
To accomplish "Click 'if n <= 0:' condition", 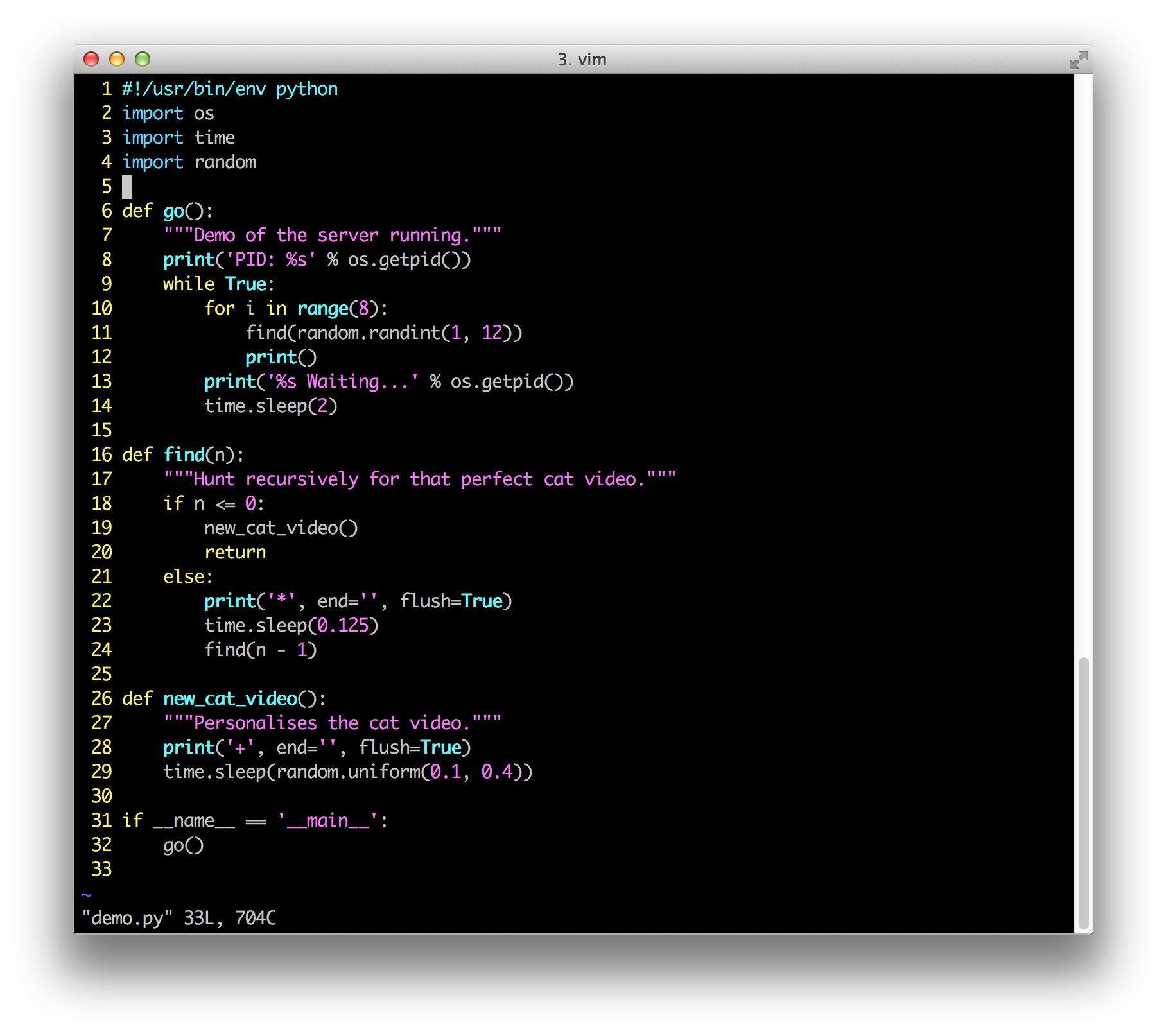I will [214, 504].
